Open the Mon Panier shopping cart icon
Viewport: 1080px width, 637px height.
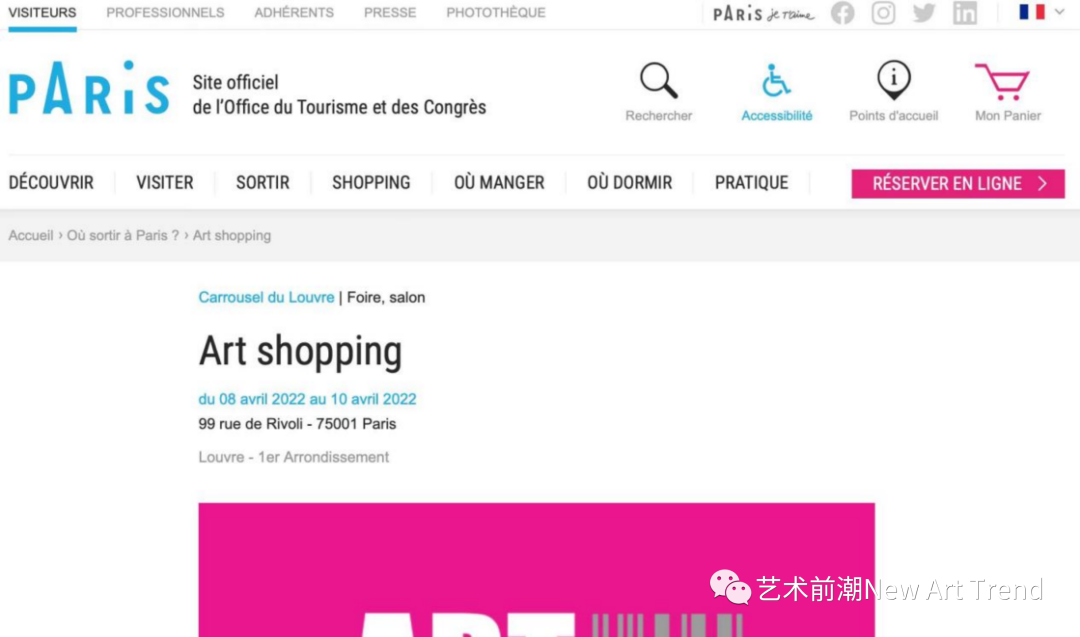click(x=1002, y=81)
